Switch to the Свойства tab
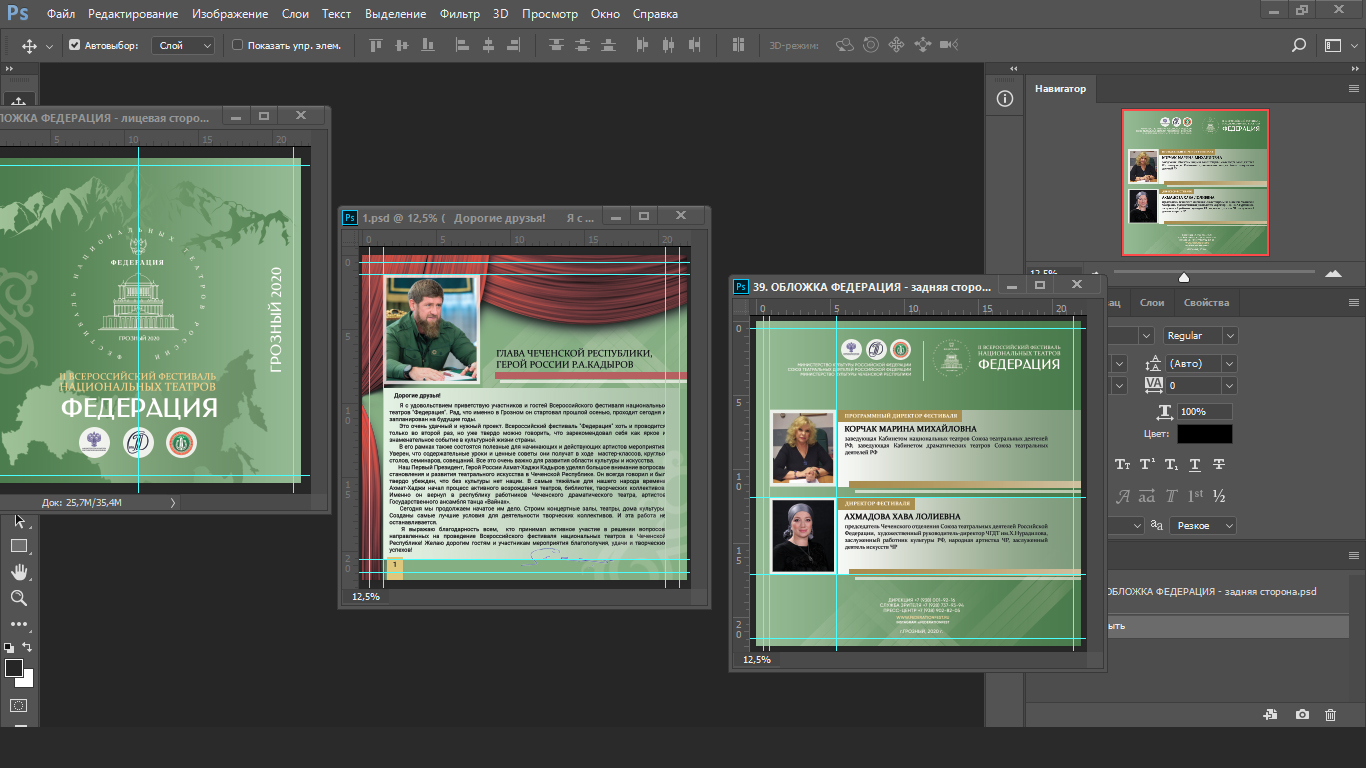1366x768 pixels. point(1206,302)
